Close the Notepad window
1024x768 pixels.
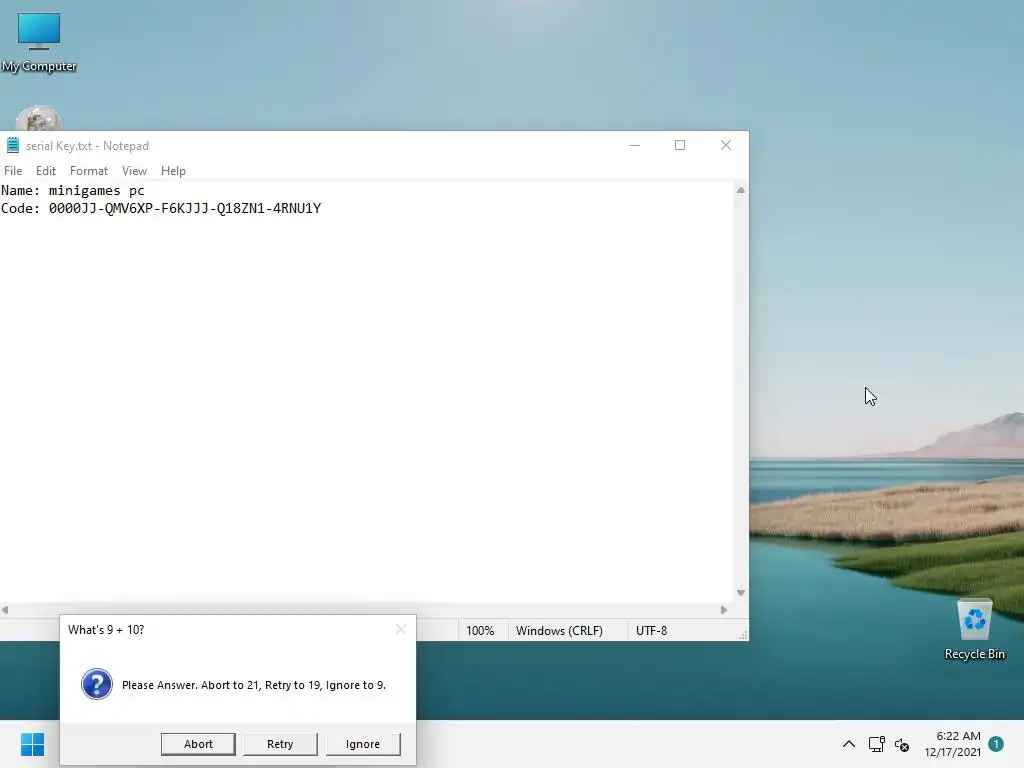(x=726, y=145)
